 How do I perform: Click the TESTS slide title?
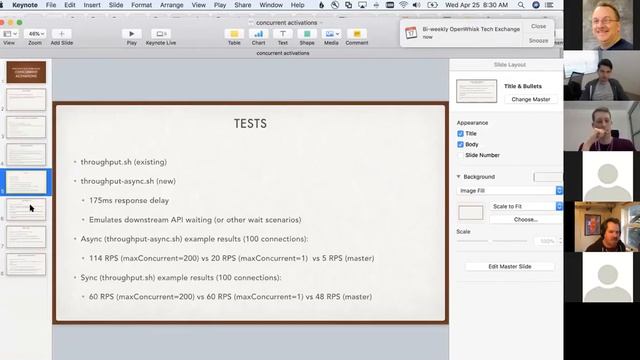coord(250,124)
